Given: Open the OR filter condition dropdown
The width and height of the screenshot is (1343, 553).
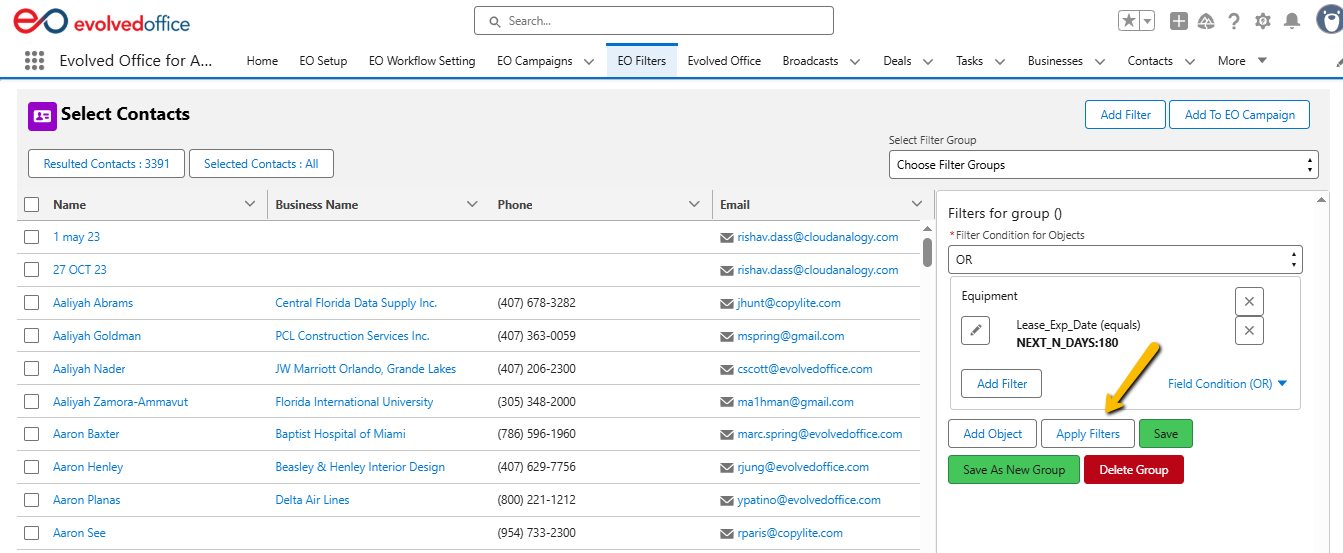Looking at the screenshot, I should point(1125,259).
